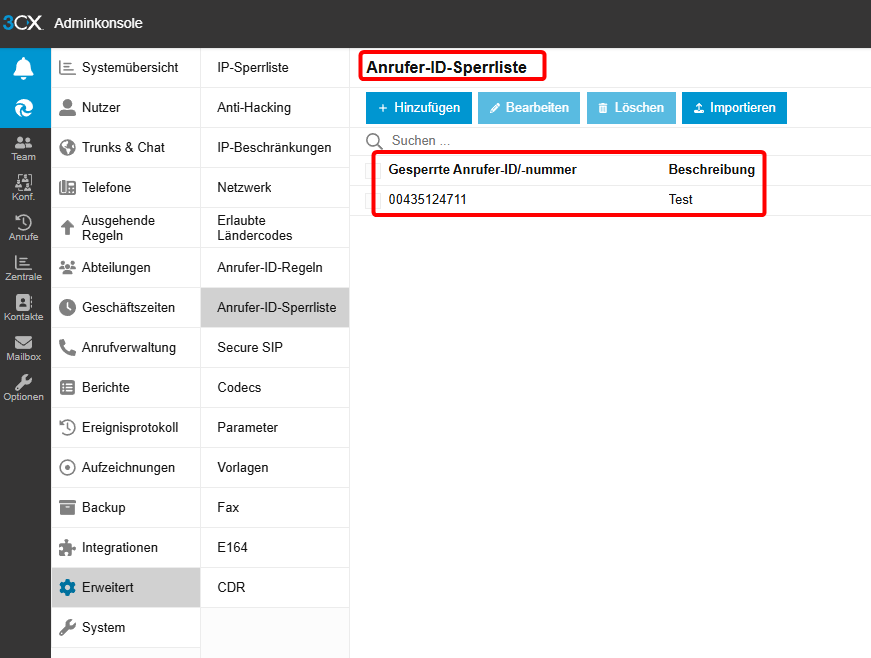Screen dimensions: 871x658
Task: Open the IP-Sperrliste submenu entry
Action: pyautogui.click(x=253, y=68)
